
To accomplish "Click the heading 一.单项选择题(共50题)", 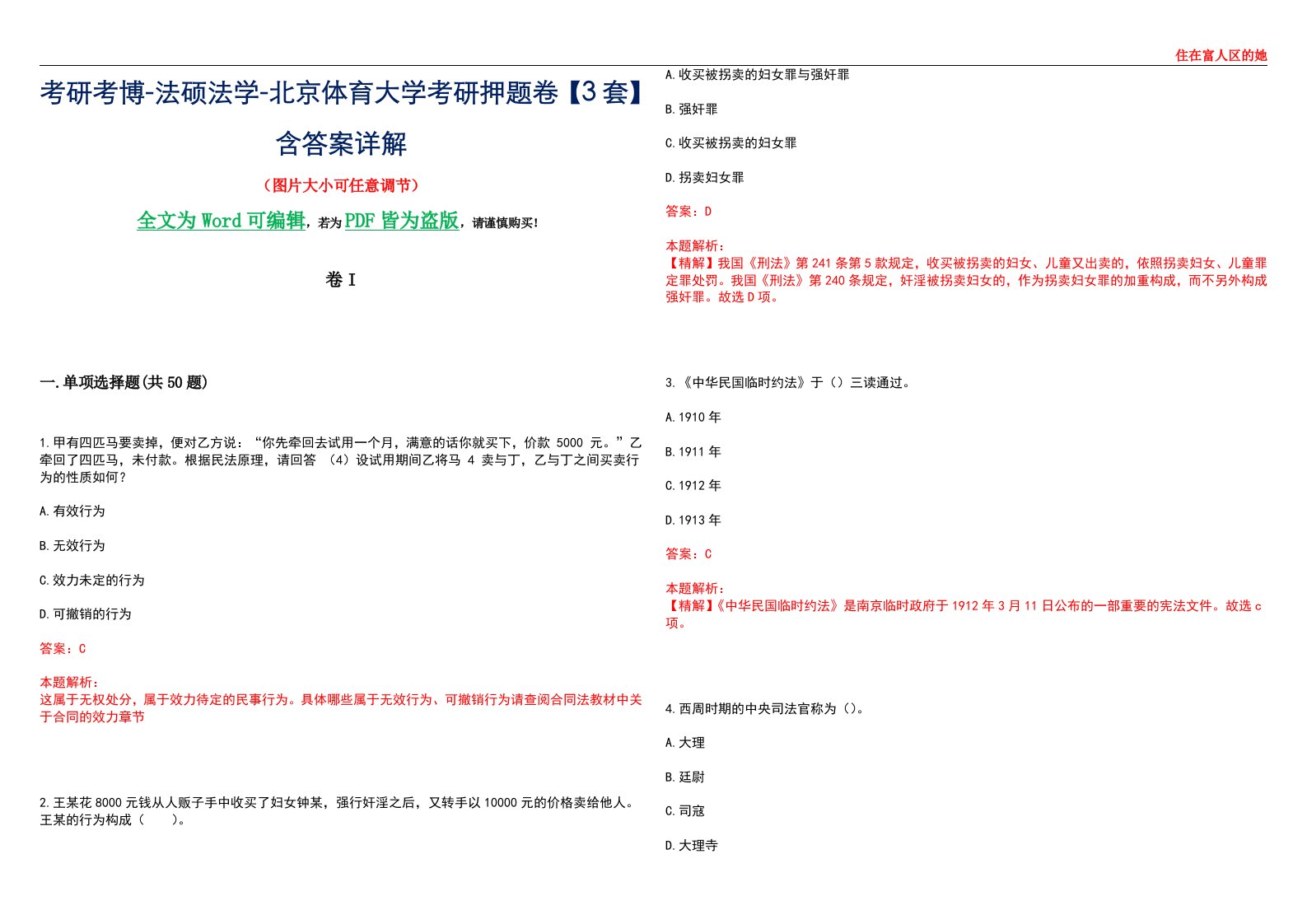I will click(124, 383).
